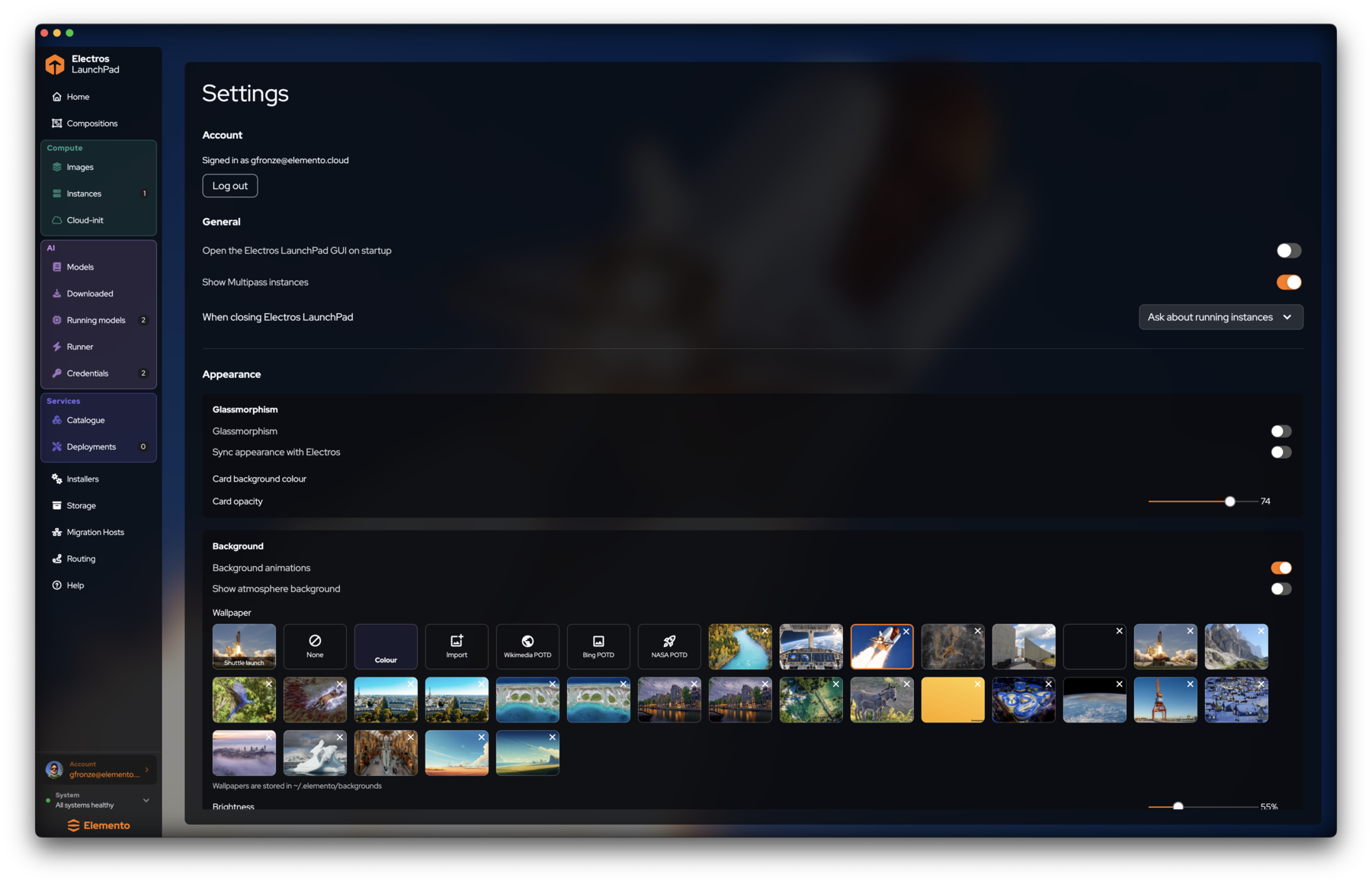Click the Elemento logo link
This screenshot has width=1372, height=884.
coord(98,825)
